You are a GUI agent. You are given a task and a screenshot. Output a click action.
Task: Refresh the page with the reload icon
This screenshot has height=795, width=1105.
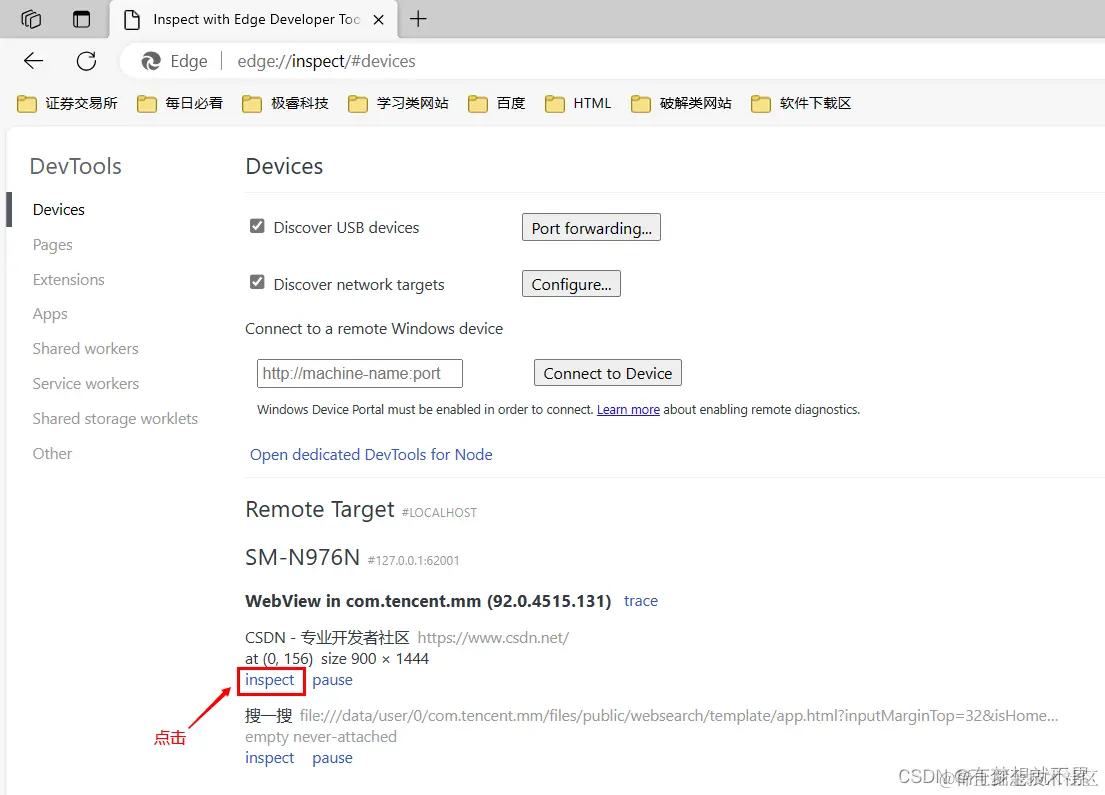(x=86, y=61)
